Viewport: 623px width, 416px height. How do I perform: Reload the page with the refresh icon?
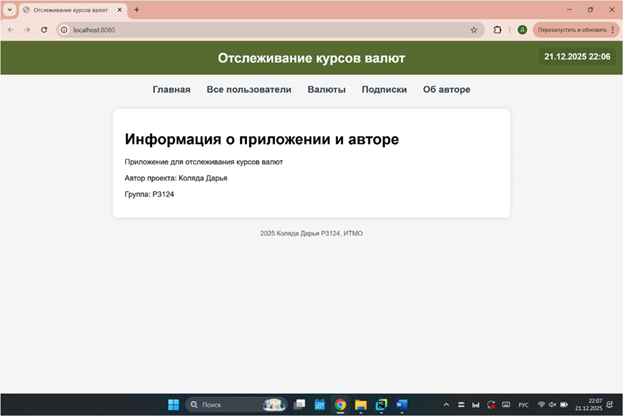[44, 30]
